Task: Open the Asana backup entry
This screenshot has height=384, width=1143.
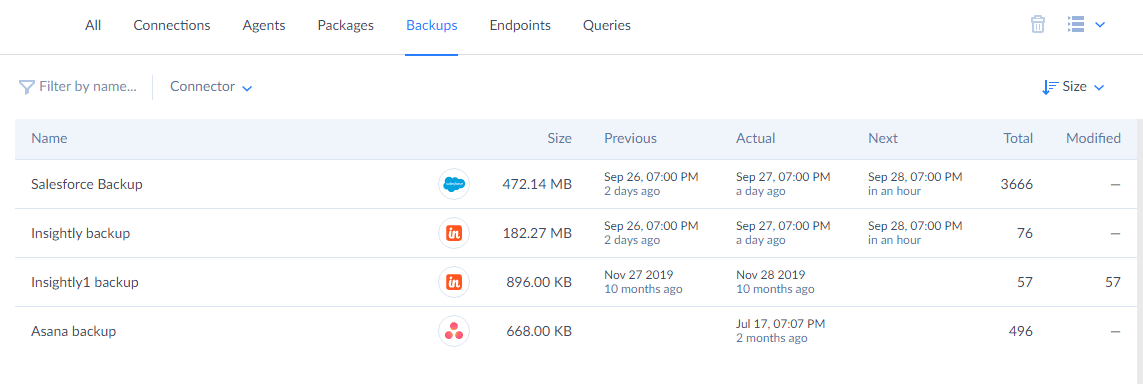Action: [74, 331]
